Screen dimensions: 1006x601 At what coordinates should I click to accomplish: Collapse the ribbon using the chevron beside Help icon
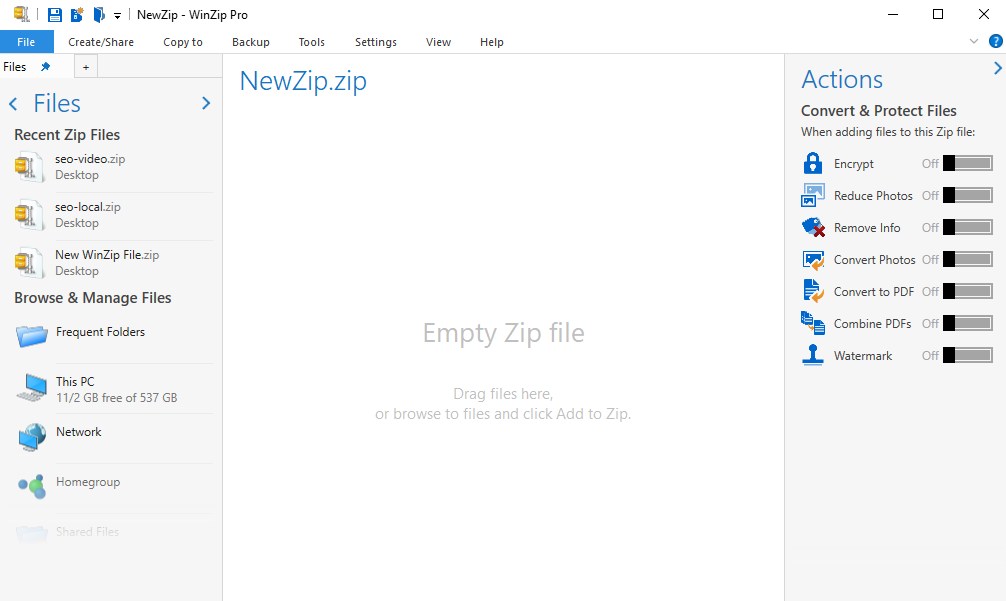[974, 42]
